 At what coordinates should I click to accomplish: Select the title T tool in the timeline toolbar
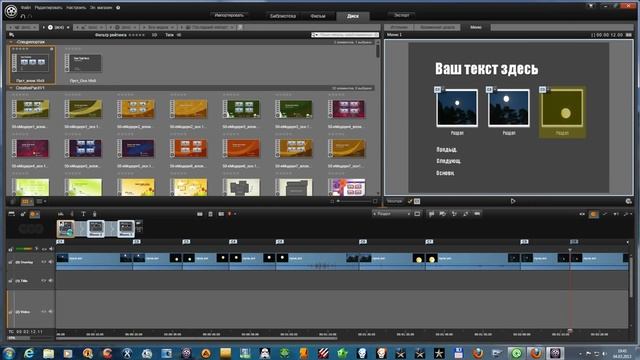click(x=83, y=214)
